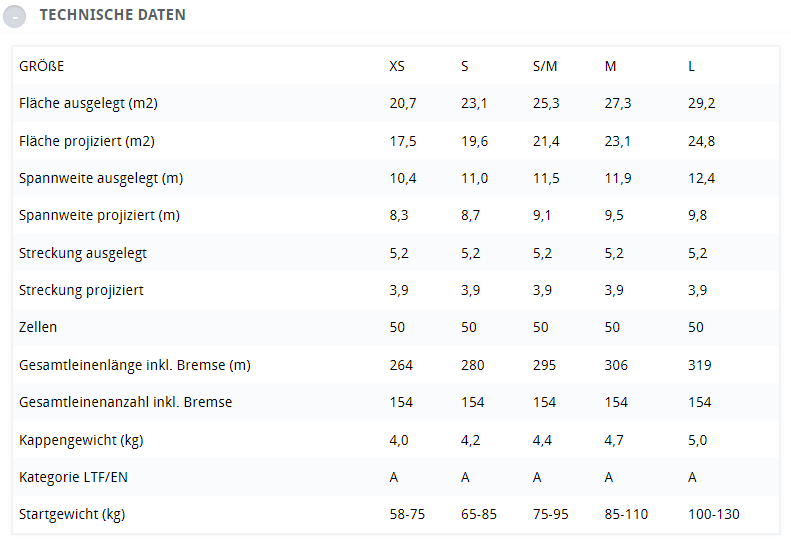The width and height of the screenshot is (791, 544).
Task: Select the S/M size column header
Action: click(545, 66)
